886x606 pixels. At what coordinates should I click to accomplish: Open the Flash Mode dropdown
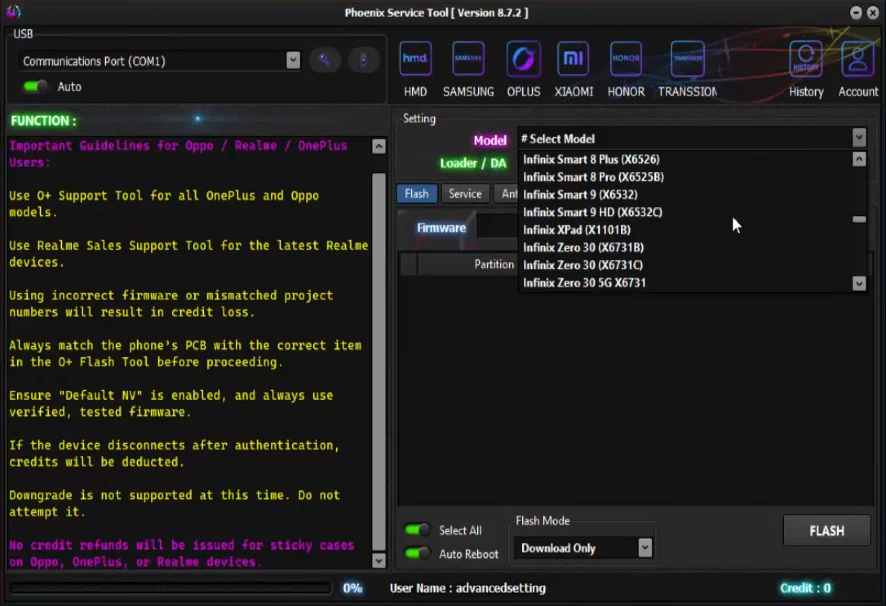(x=645, y=547)
